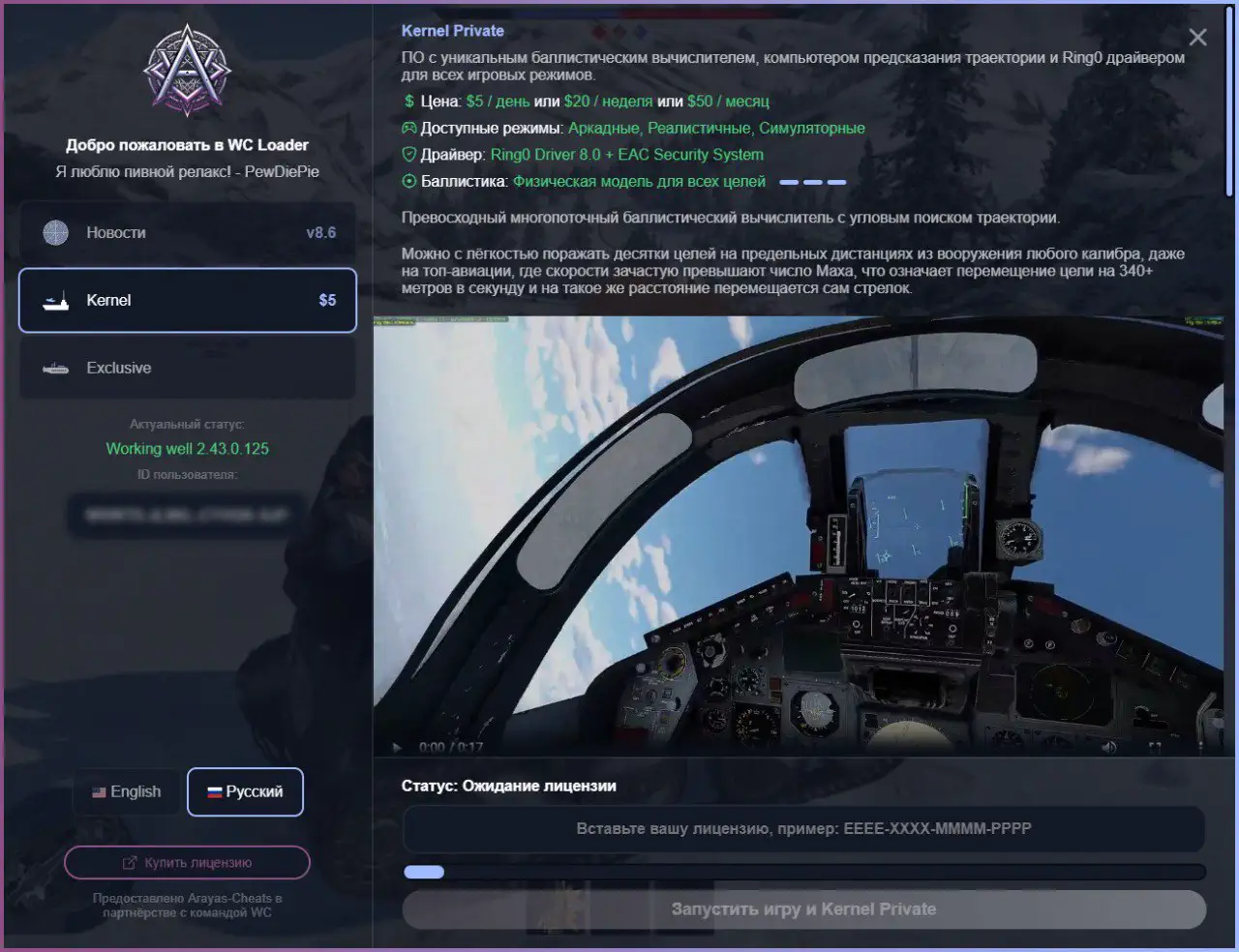The image size is (1239, 952).
Task: Click the gamepad icon beside Доступные режимы
Action: (x=409, y=128)
